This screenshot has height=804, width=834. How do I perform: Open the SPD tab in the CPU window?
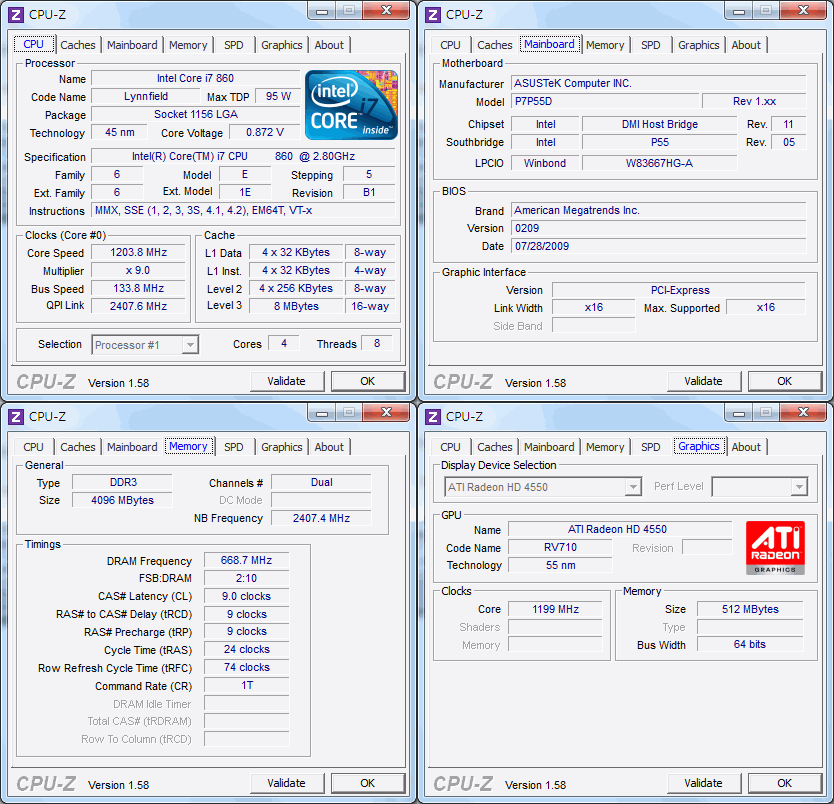[x=233, y=45]
